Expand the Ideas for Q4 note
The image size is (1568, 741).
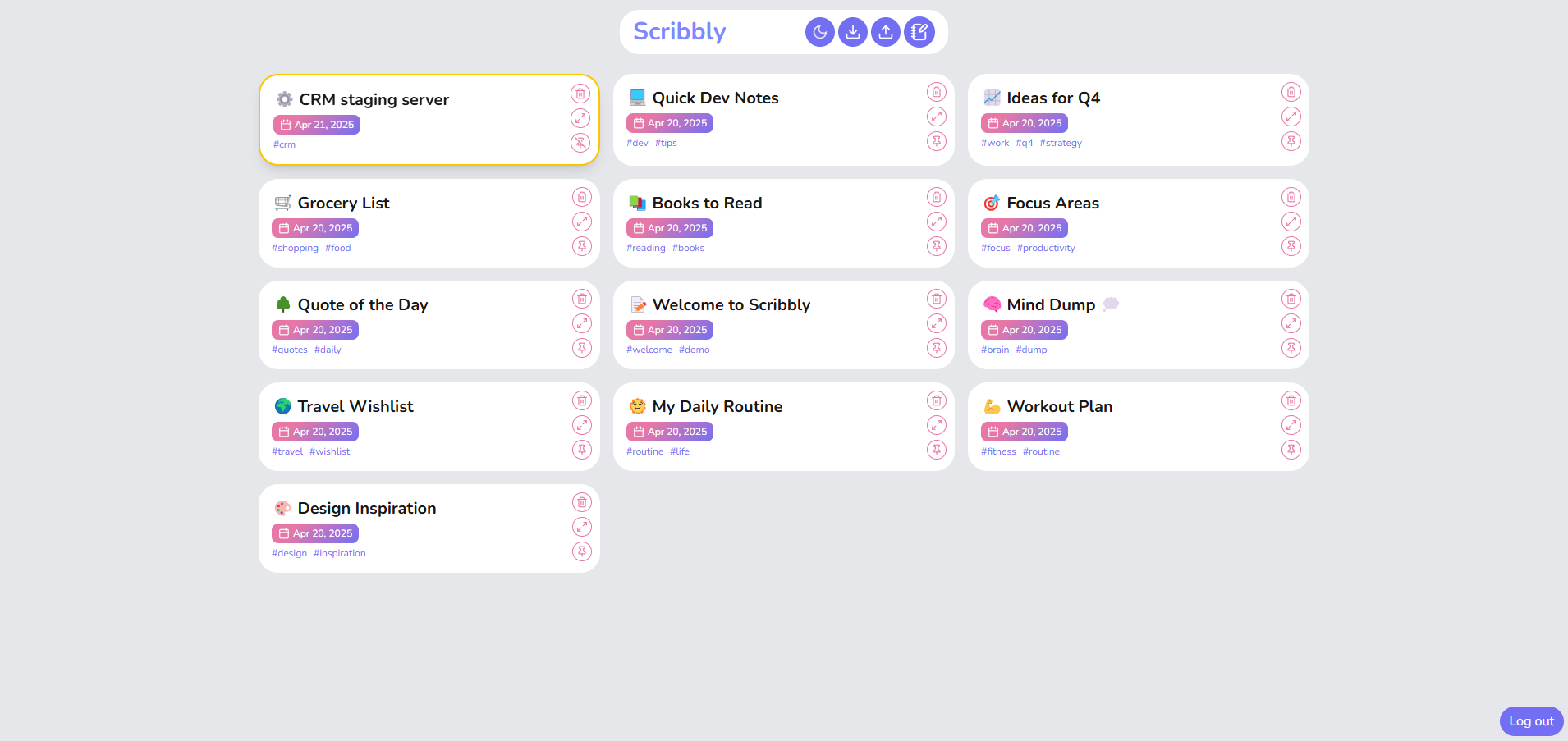tap(1291, 117)
